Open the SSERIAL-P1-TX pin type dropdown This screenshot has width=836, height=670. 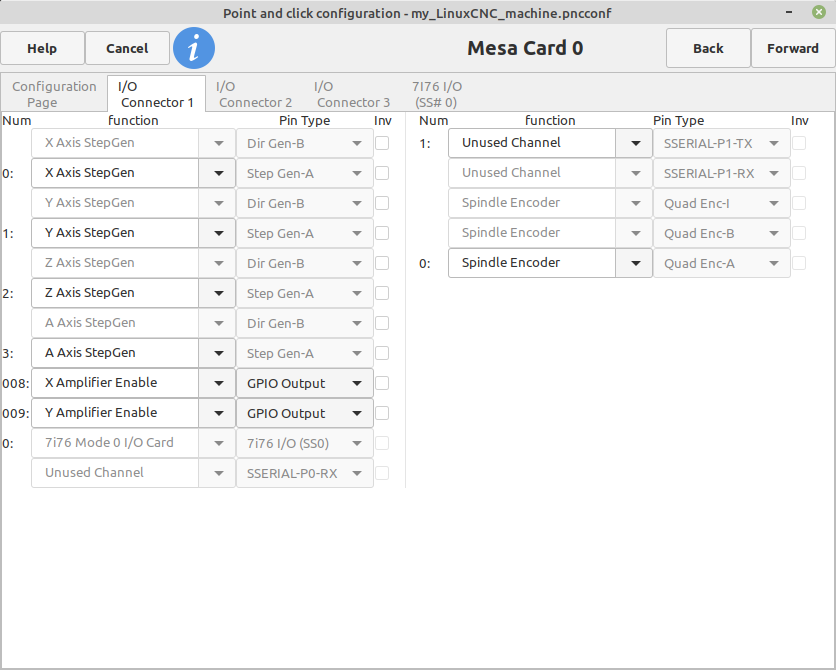coord(721,143)
